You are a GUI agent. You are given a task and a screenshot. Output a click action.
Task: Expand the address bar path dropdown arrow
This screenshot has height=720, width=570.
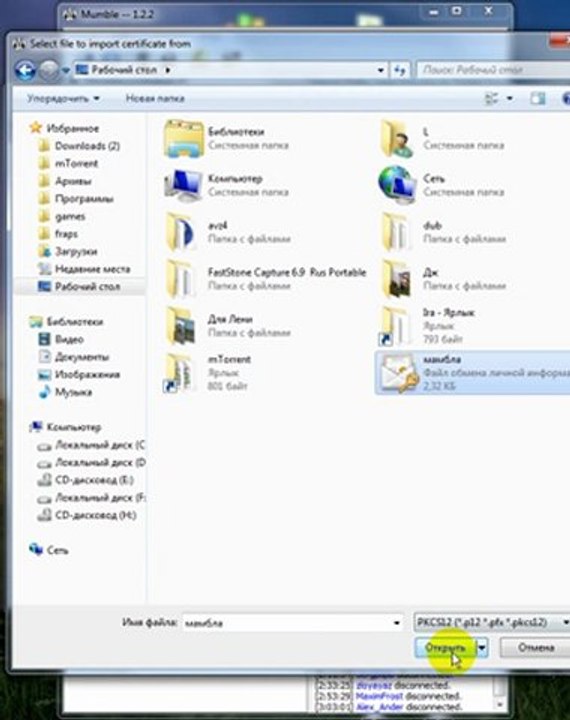coord(380,70)
